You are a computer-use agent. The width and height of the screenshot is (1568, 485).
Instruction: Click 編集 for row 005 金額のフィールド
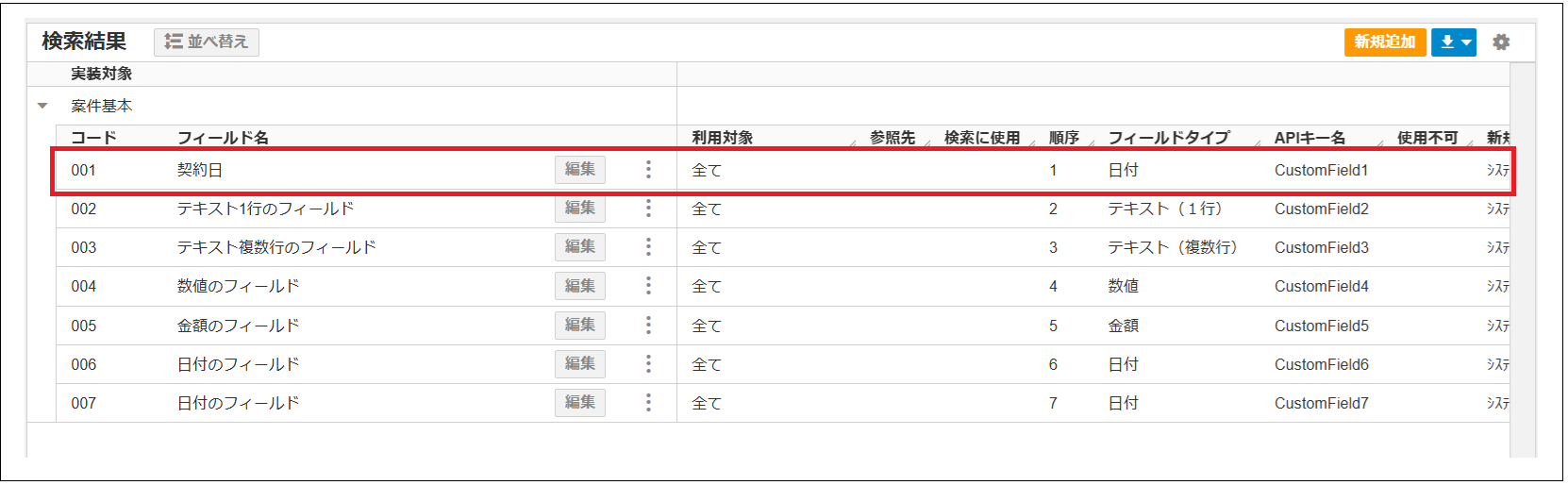579,326
